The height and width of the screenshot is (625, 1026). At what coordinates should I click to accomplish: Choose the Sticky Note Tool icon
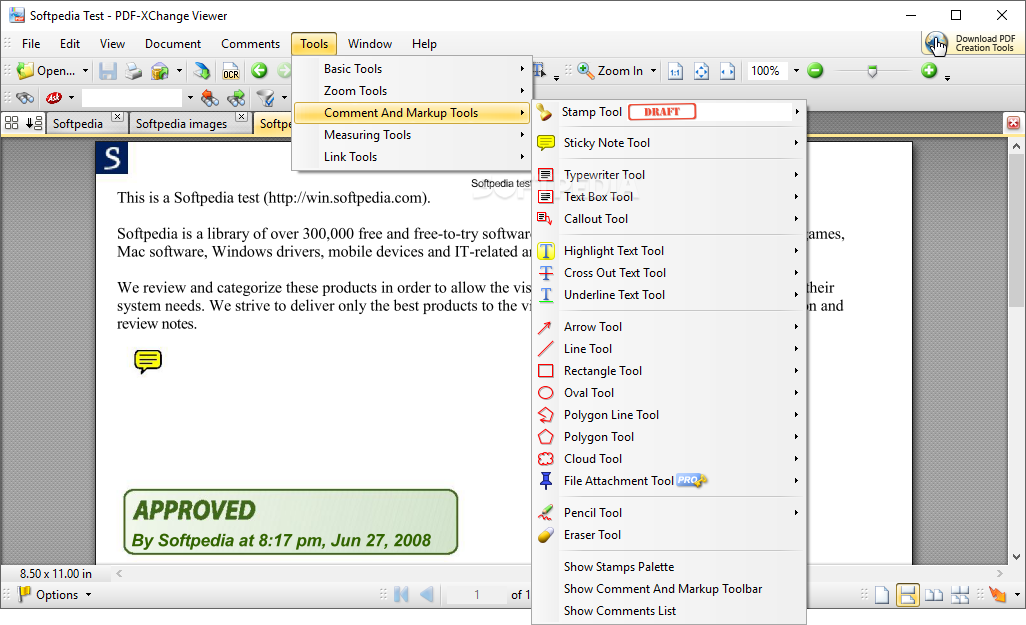(546, 143)
